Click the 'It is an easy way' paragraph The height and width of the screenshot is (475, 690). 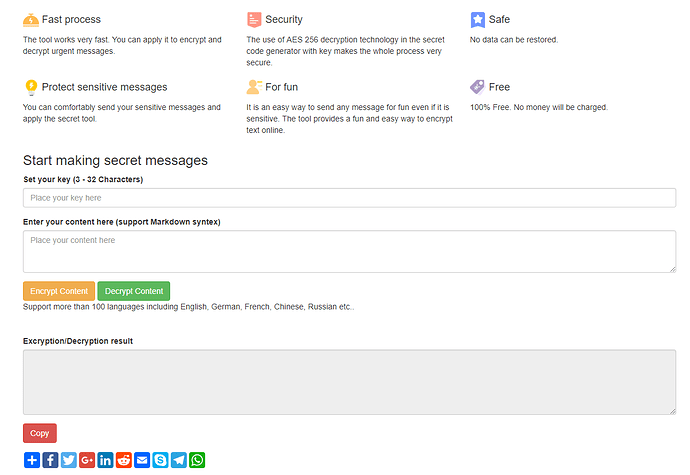(349, 119)
